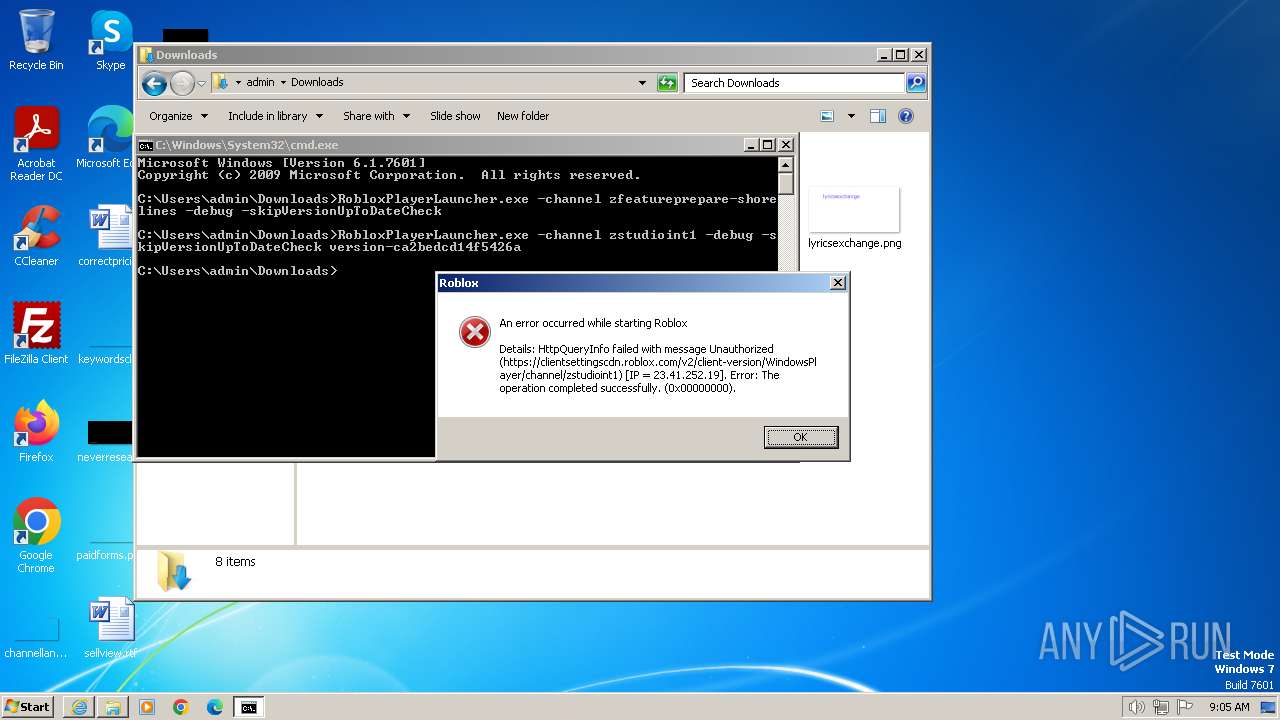The width and height of the screenshot is (1280, 720).
Task: Launch Internet Explorer from taskbar
Action: tap(79, 707)
